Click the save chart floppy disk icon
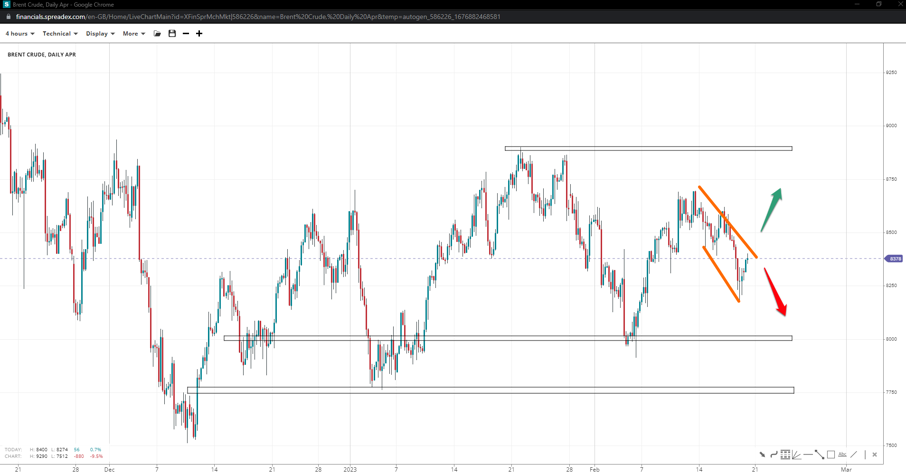 pyautogui.click(x=172, y=34)
